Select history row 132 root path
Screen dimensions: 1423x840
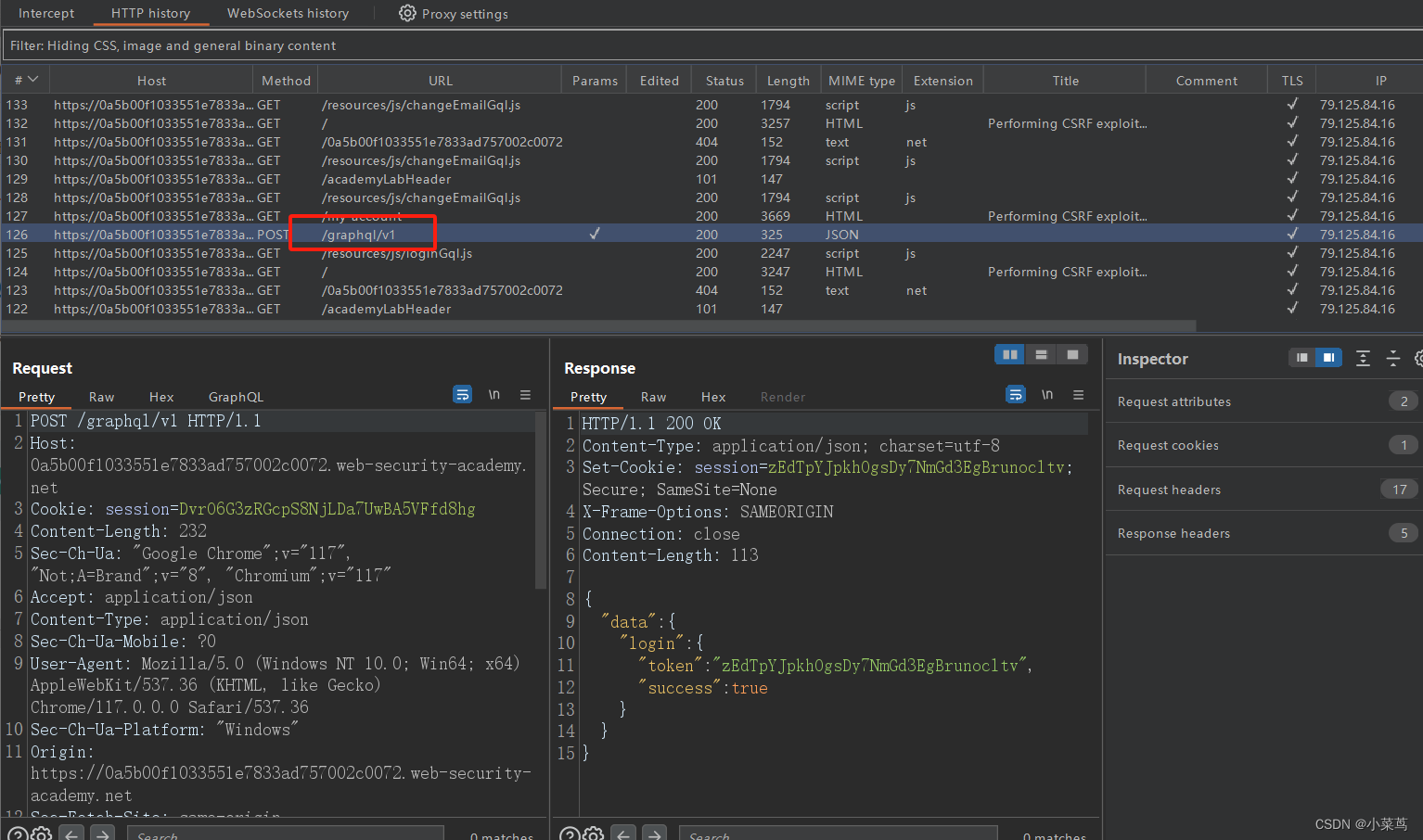711,123
